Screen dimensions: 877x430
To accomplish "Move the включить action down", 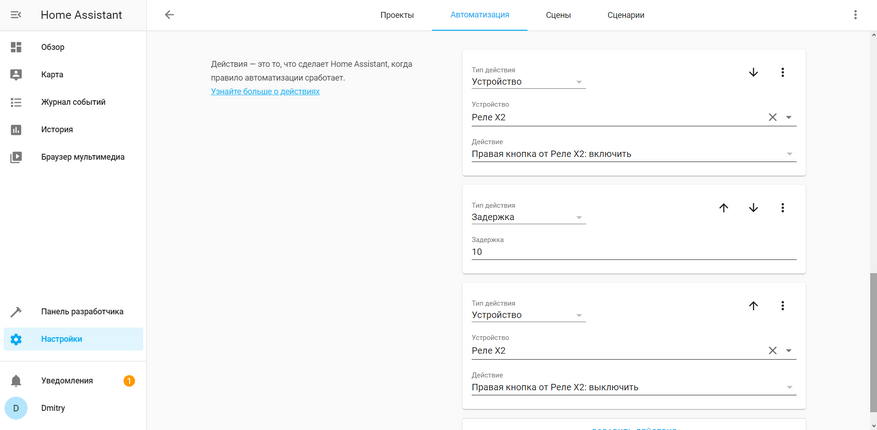I will (753, 72).
